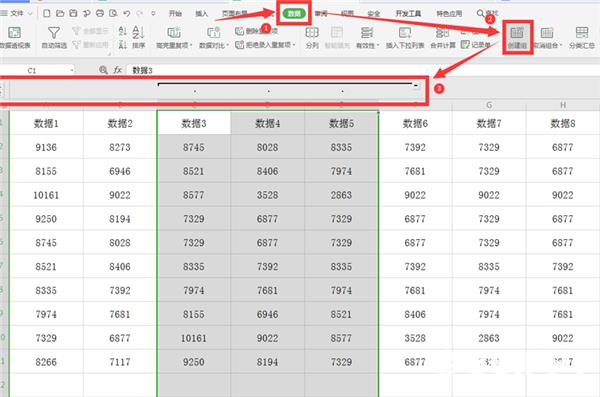Select 10161 in the 数据1 column
The height and width of the screenshot is (397, 600).
pos(46,195)
